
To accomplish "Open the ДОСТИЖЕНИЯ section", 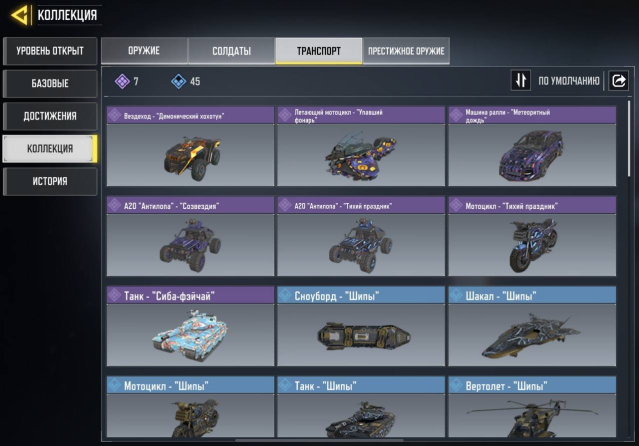I will 50,116.
